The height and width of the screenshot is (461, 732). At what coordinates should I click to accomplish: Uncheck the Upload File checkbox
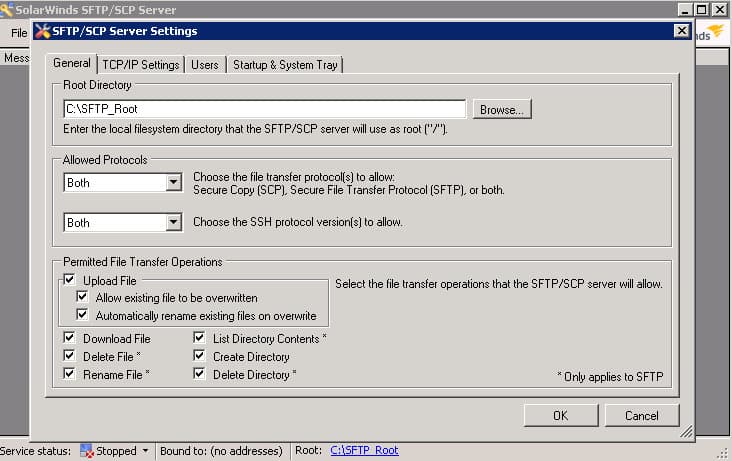click(x=69, y=281)
